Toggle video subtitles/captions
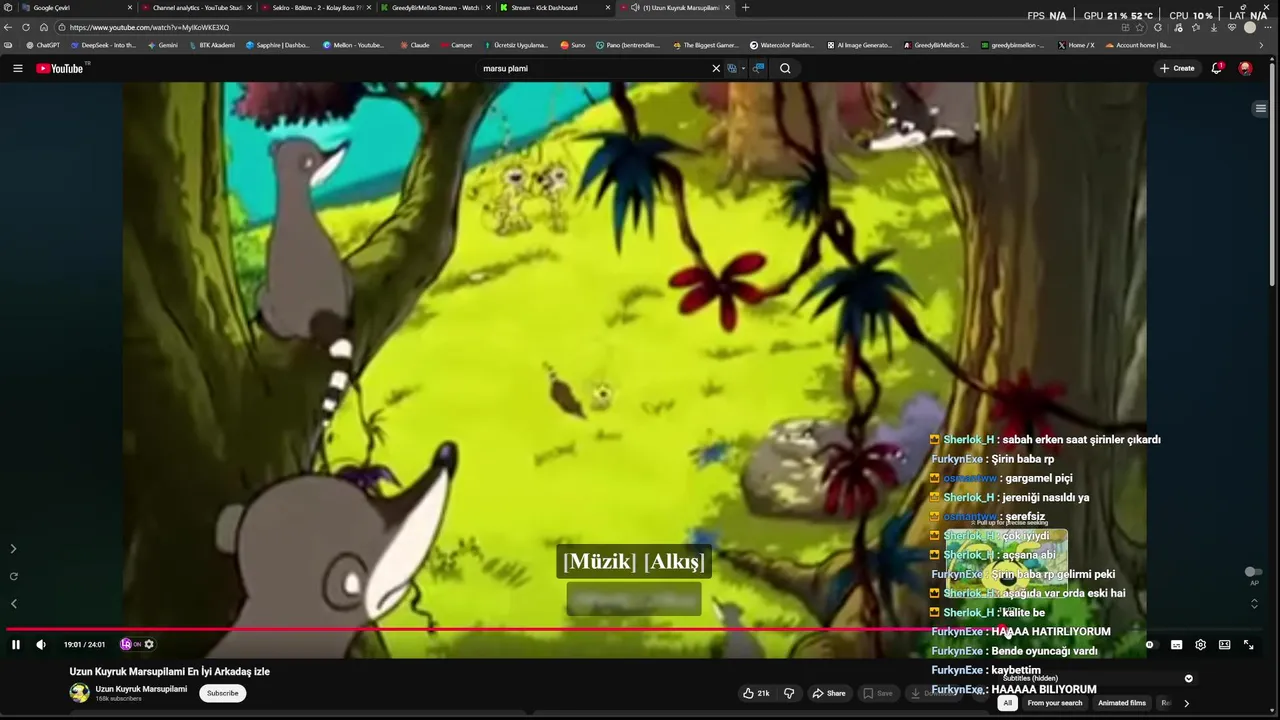Screen dimensions: 1280x720 (x=1176, y=645)
